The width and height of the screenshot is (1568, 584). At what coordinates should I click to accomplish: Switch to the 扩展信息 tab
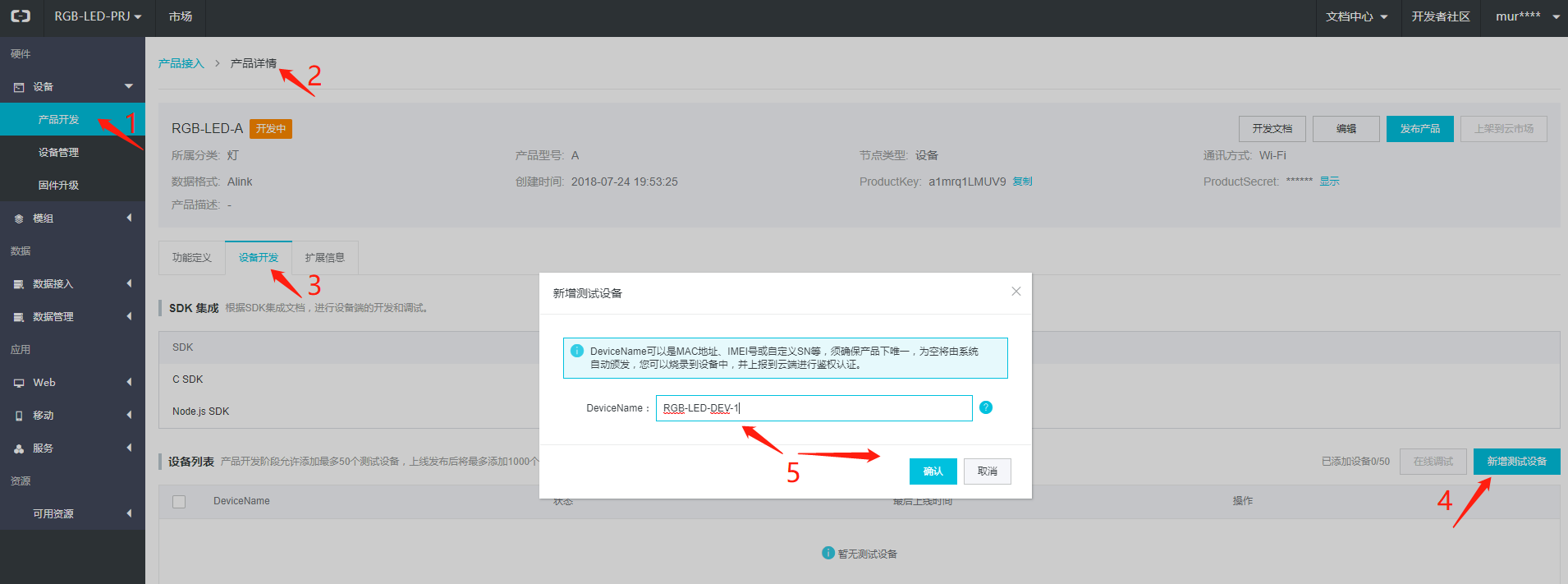[x=324, y=258]
